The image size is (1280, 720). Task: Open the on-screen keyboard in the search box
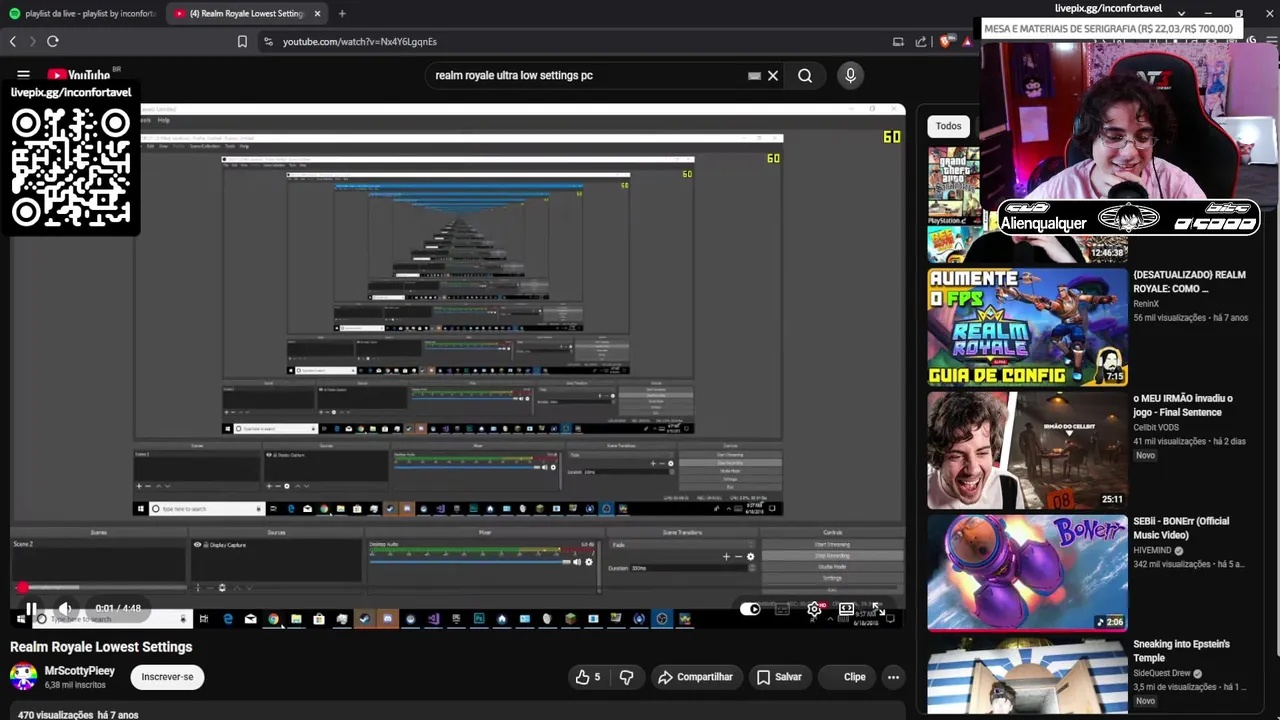click(x=754, y=75)
